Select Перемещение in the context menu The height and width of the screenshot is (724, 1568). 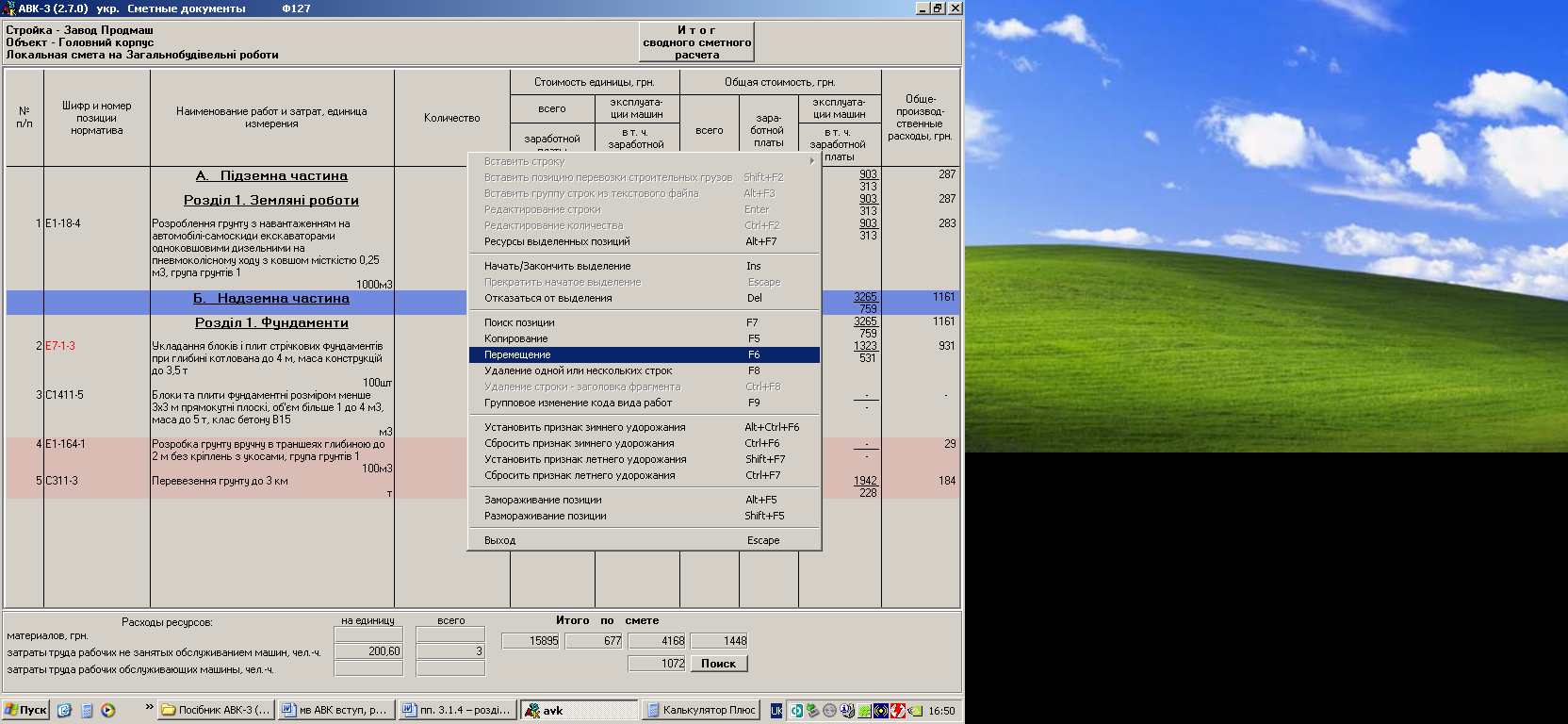(x=645, y=354)
